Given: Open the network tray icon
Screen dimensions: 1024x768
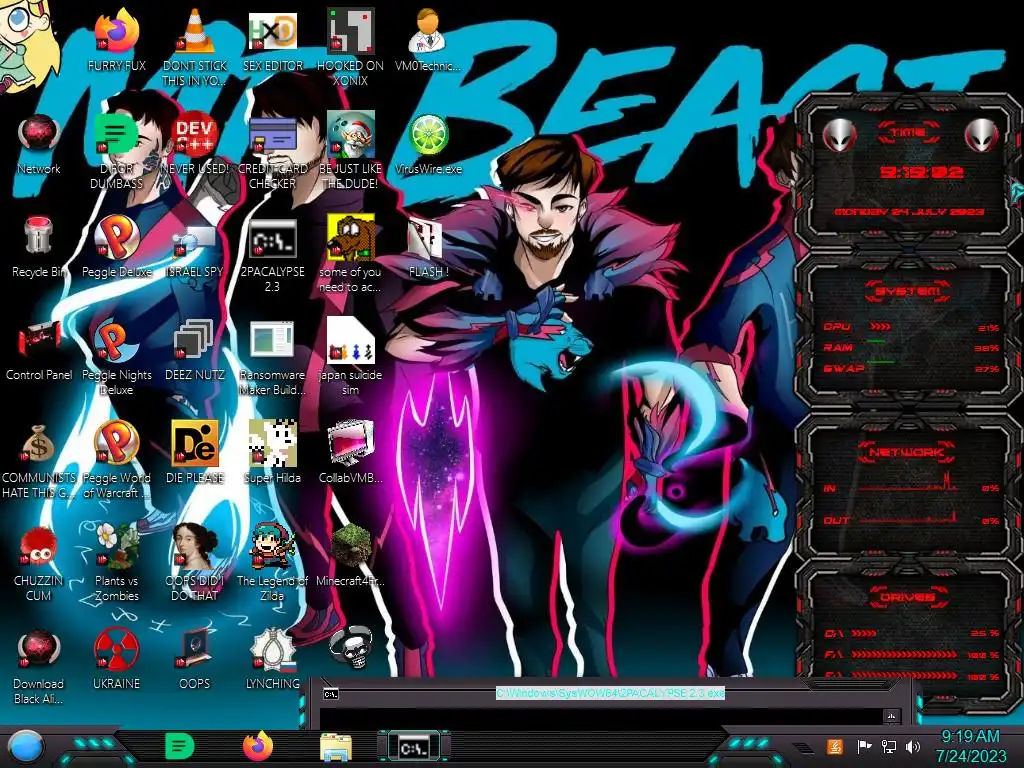Looking at the screenshot, I should (889, 746).
